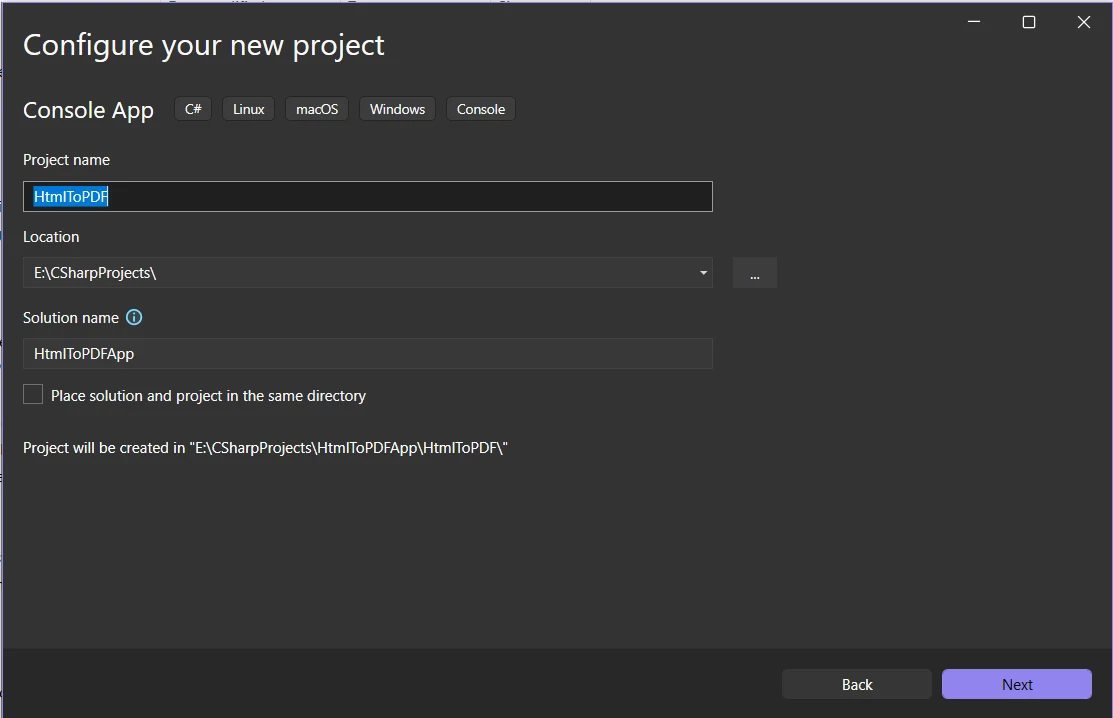This screenshot has height=718, width=1113.
Task: Open the browse location ellipsis button
Action: (x=754, y=273)
